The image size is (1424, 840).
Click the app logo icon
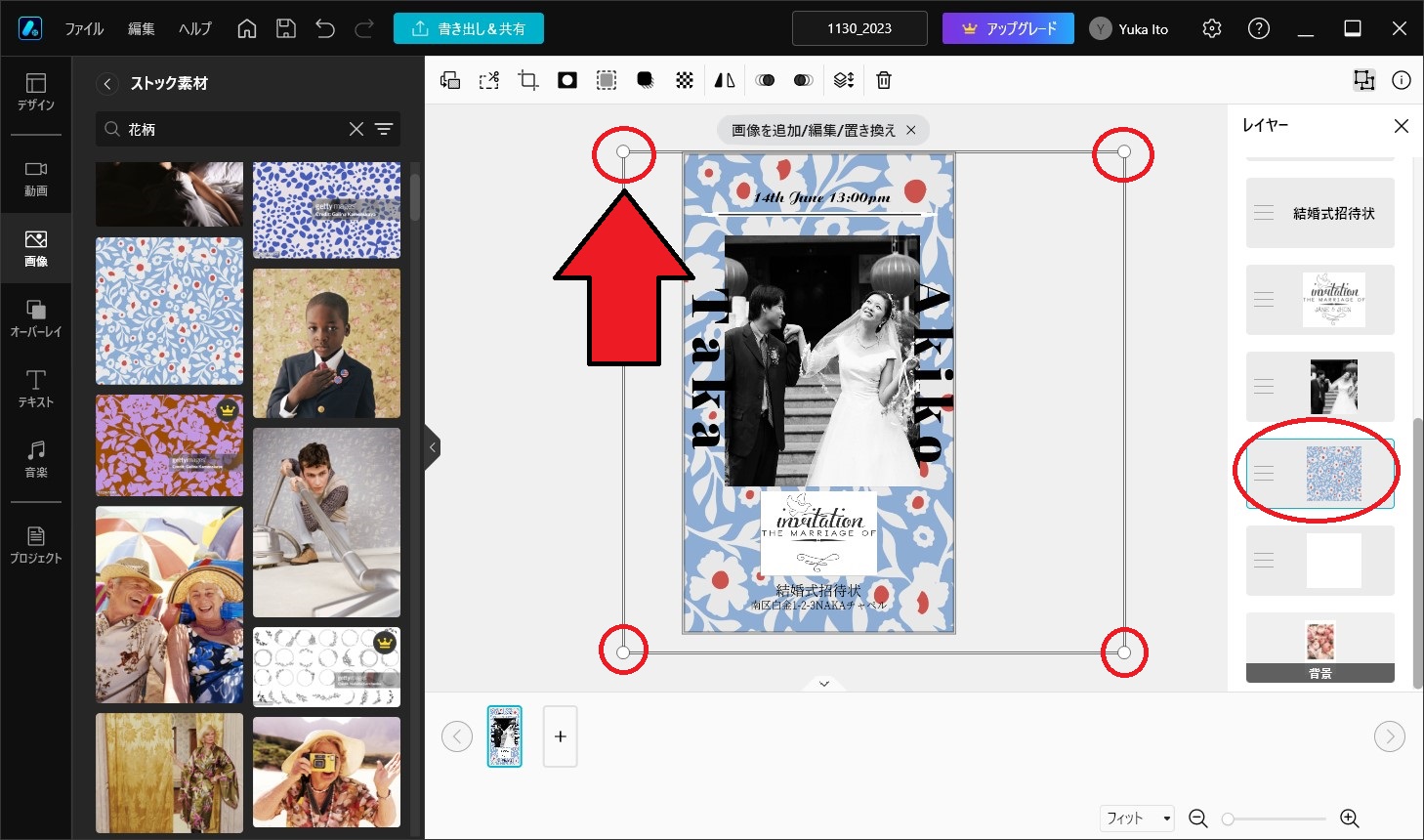[x=30, y=28]
